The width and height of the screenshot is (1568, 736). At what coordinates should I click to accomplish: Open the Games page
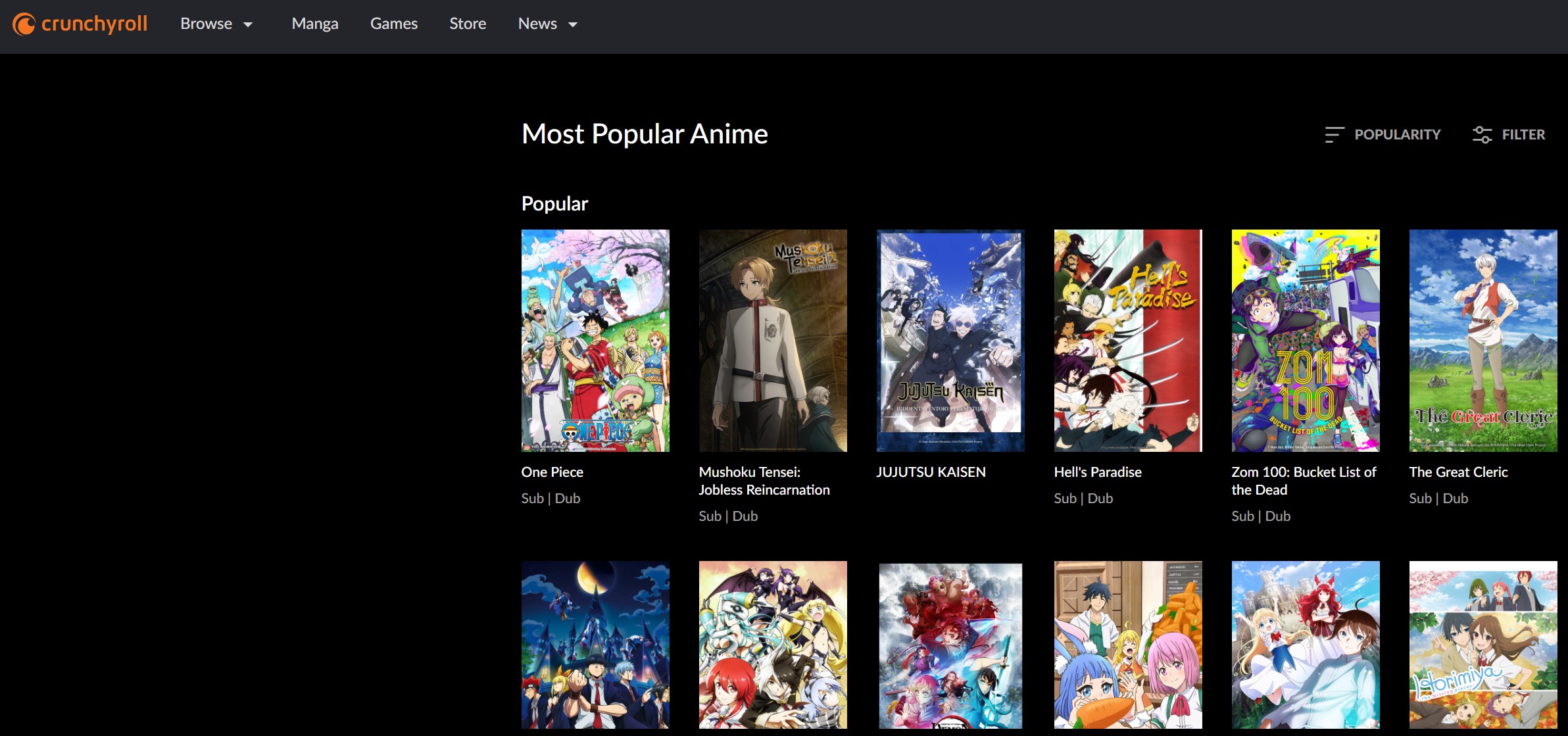point(394,24)
